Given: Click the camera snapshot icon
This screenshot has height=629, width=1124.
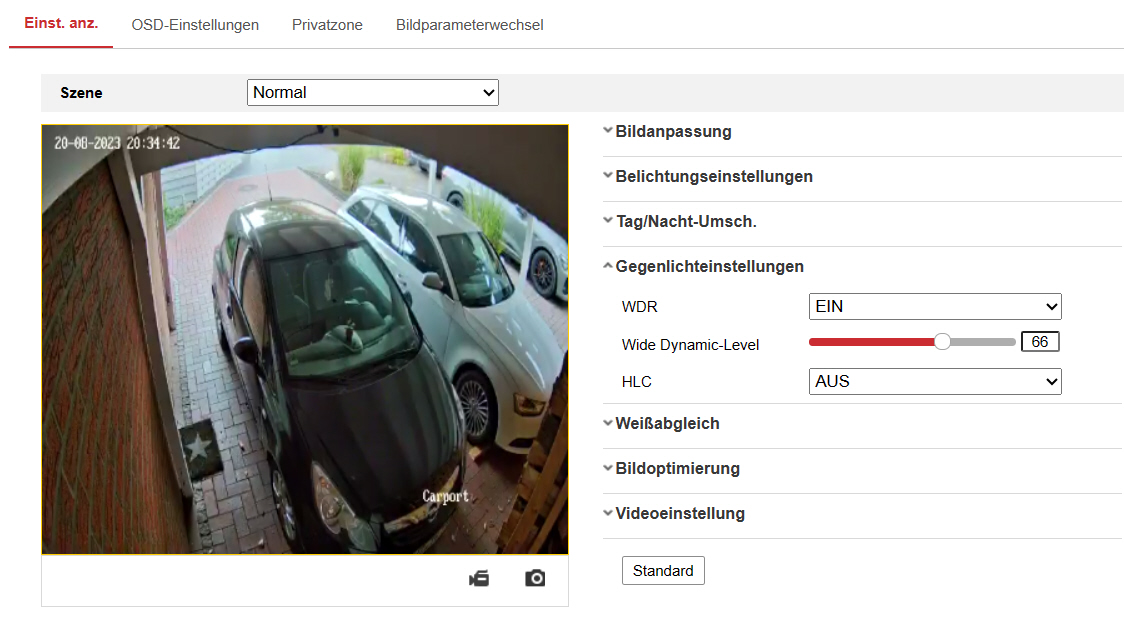Looking at the screenshot, I should [535, 578].
